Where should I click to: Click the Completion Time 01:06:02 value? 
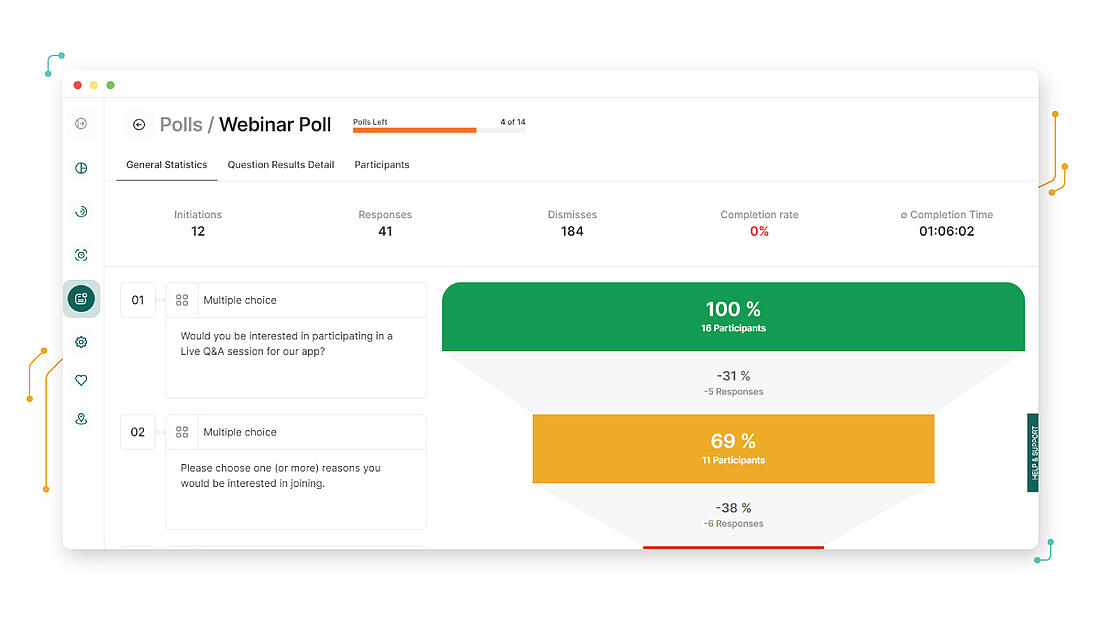946,232
